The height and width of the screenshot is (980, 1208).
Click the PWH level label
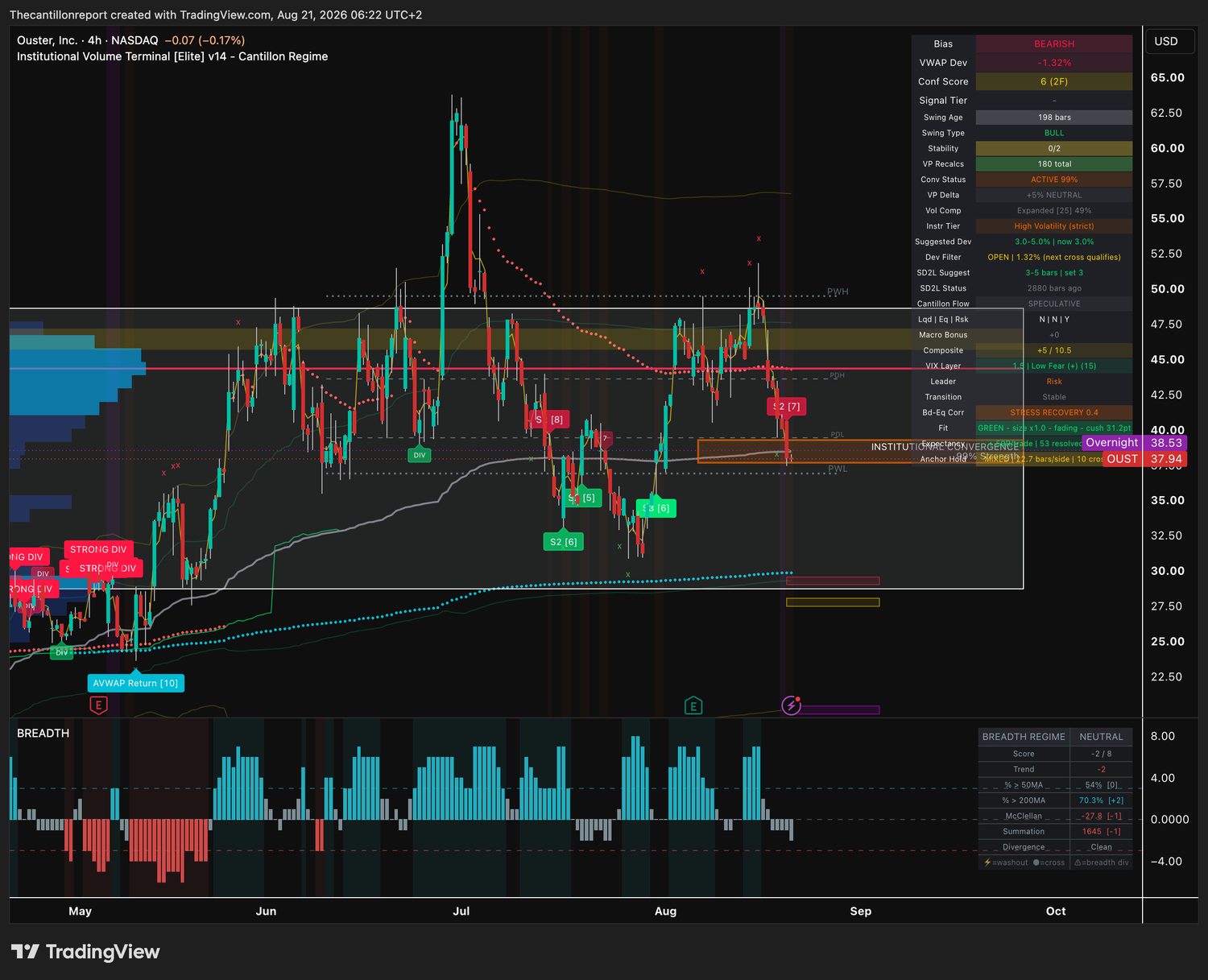pos(838,292)
